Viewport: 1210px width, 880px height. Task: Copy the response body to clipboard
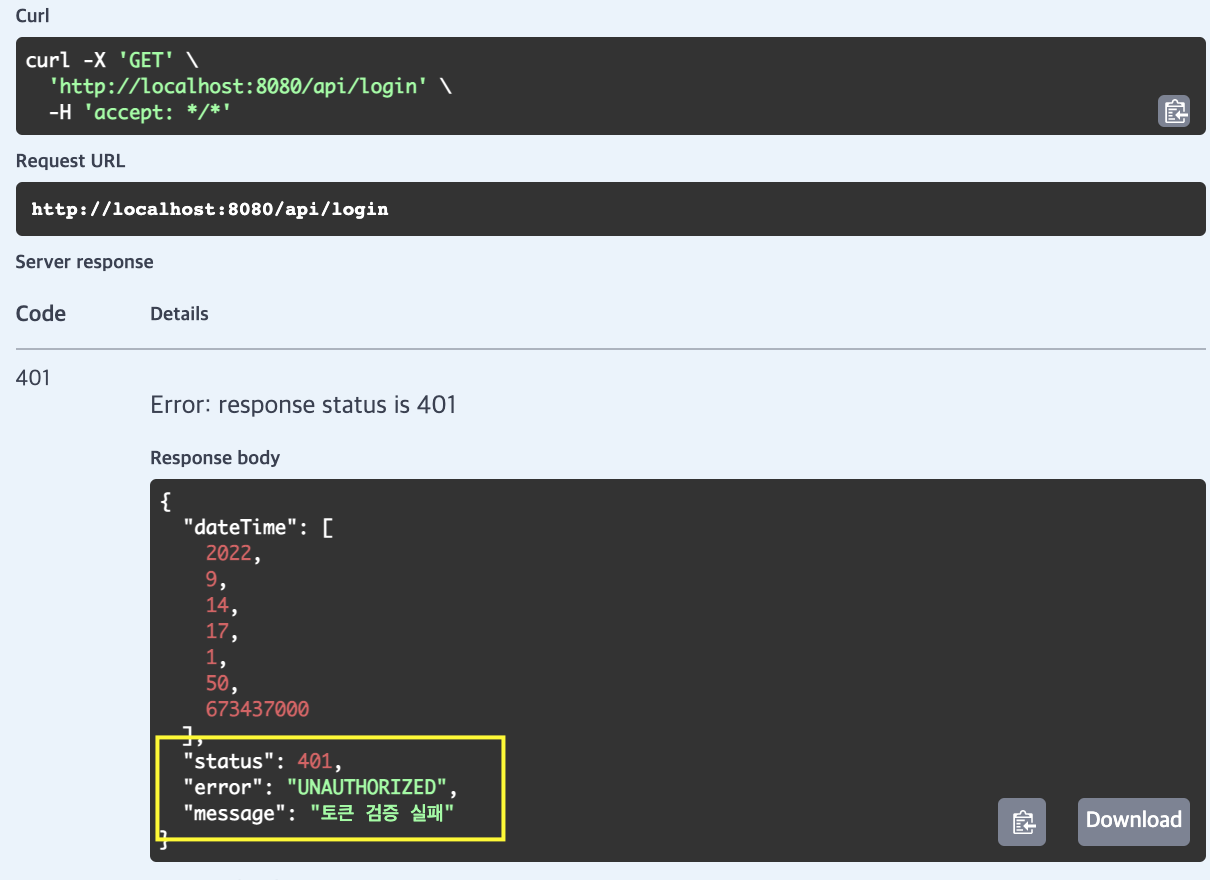[x=1022, y=822]
